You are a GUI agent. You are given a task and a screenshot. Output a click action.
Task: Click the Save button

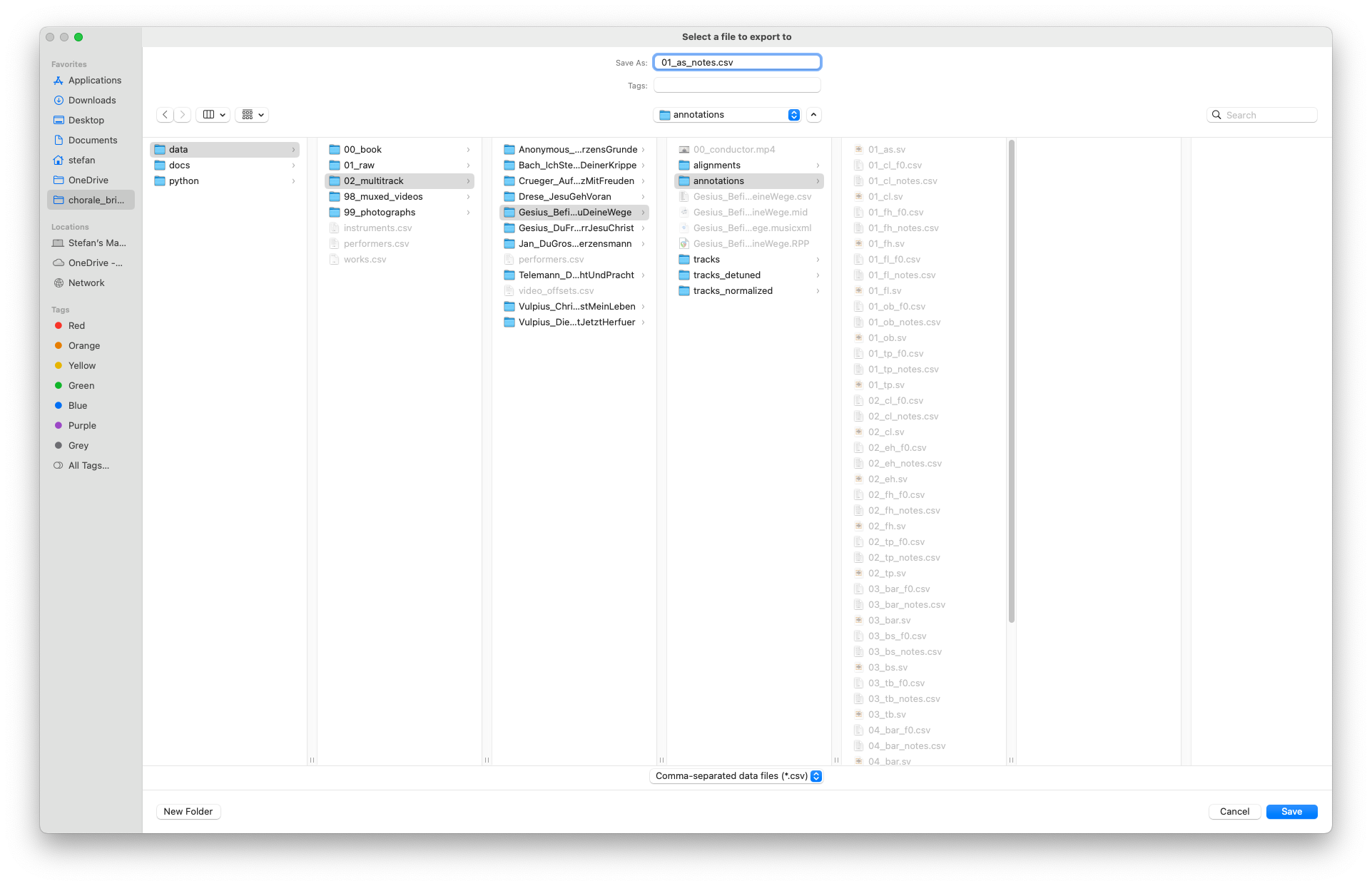1291,812
